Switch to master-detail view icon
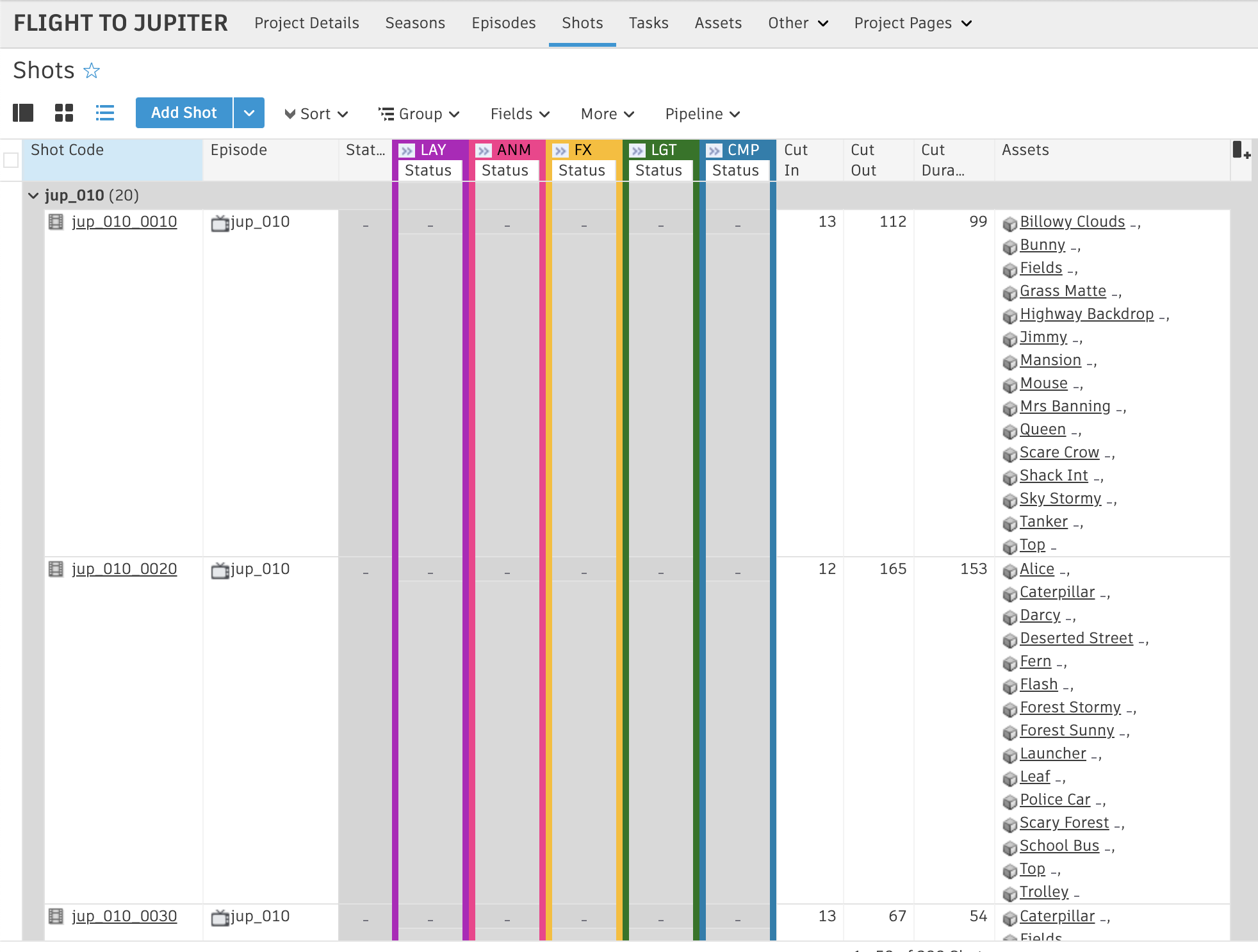The width and height of the screenshot is (1258, 952). pos(23,113)
